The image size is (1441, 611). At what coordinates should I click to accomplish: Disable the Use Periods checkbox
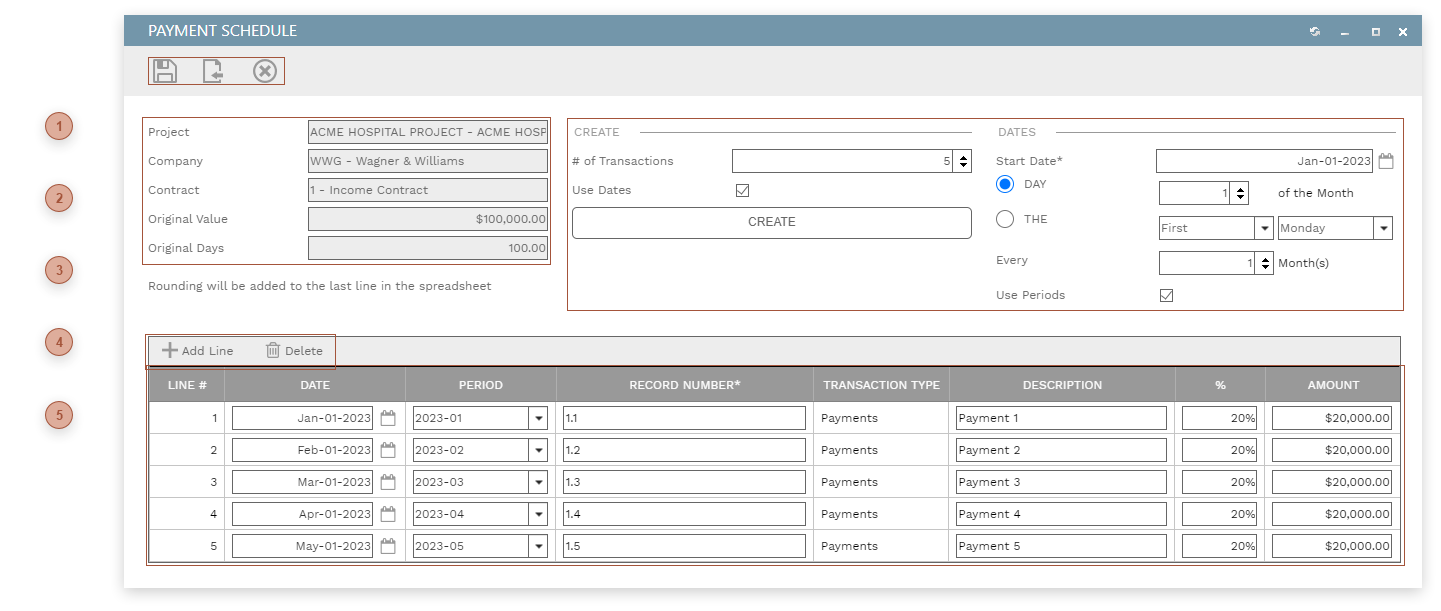coord(1166,295)
